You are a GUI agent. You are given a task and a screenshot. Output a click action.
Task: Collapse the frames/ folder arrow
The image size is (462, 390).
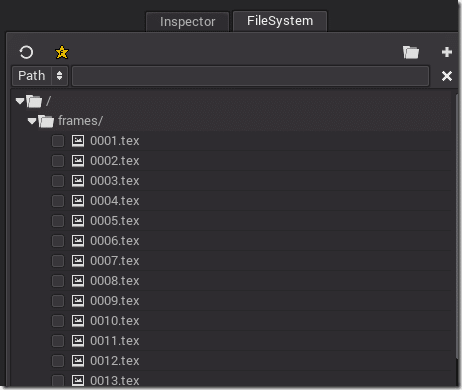click(32, 121)
